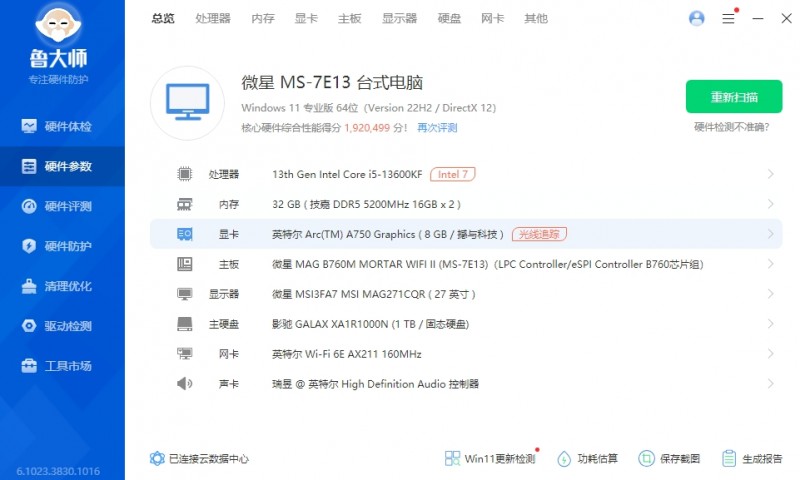This screenshot has width=800, height=480.
Task: Click the motherboard icon
Action: click(184, 264)
